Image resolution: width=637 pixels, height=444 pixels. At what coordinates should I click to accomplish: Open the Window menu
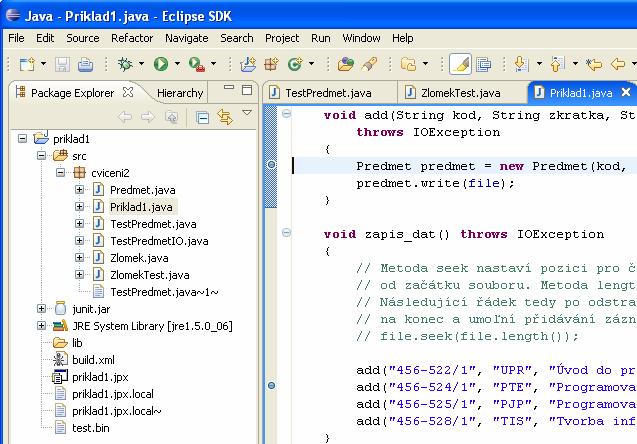point(361,38)
